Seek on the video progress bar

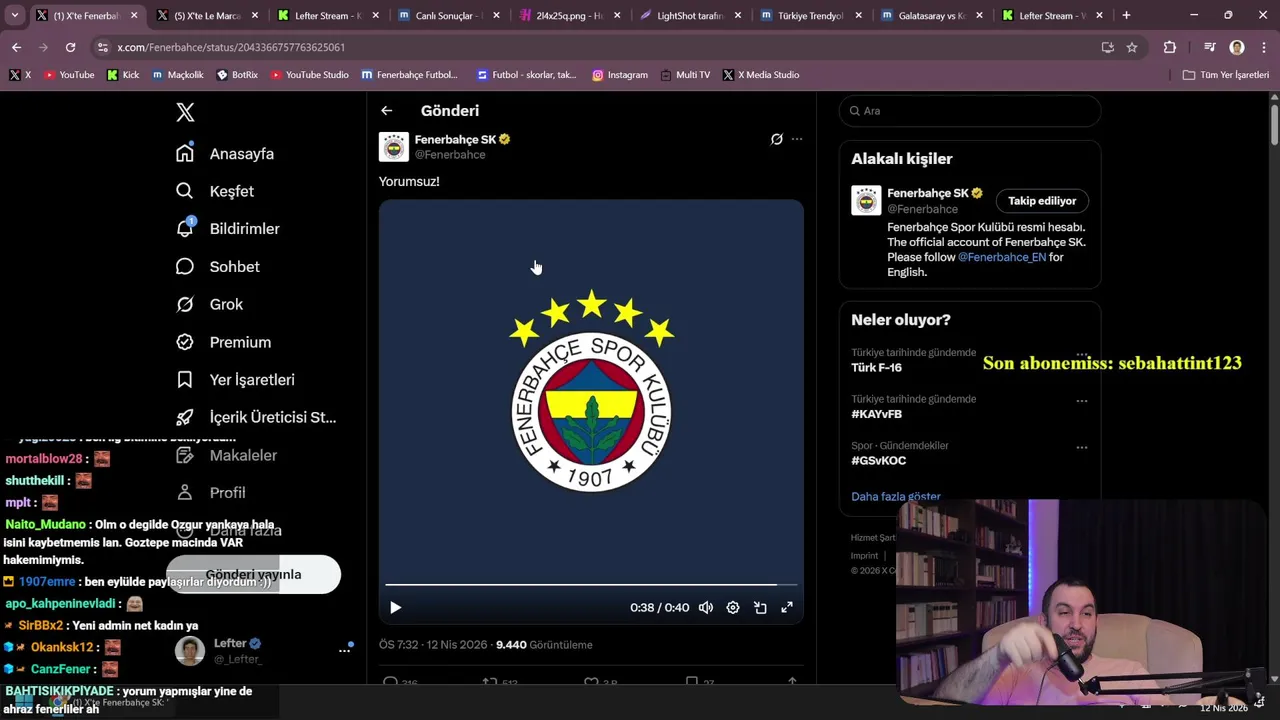coord(591,584)
